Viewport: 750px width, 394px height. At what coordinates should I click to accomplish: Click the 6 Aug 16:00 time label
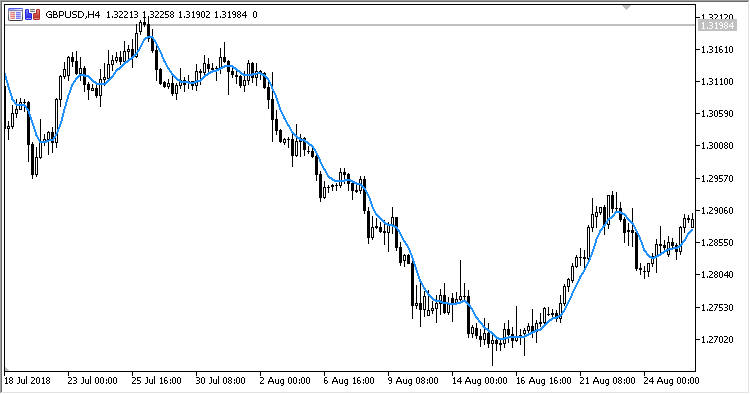tap(349, 381)
